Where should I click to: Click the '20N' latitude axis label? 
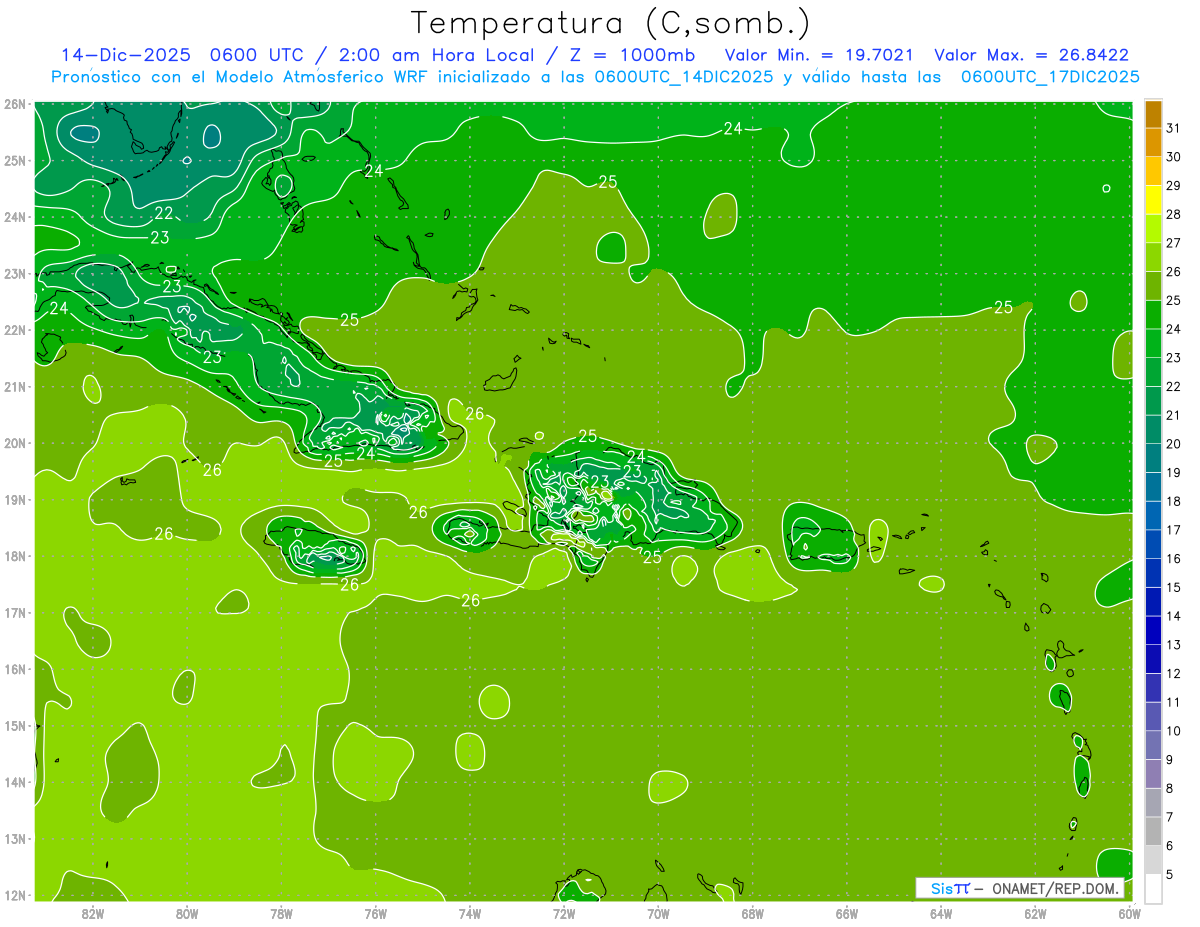[15, 444]
